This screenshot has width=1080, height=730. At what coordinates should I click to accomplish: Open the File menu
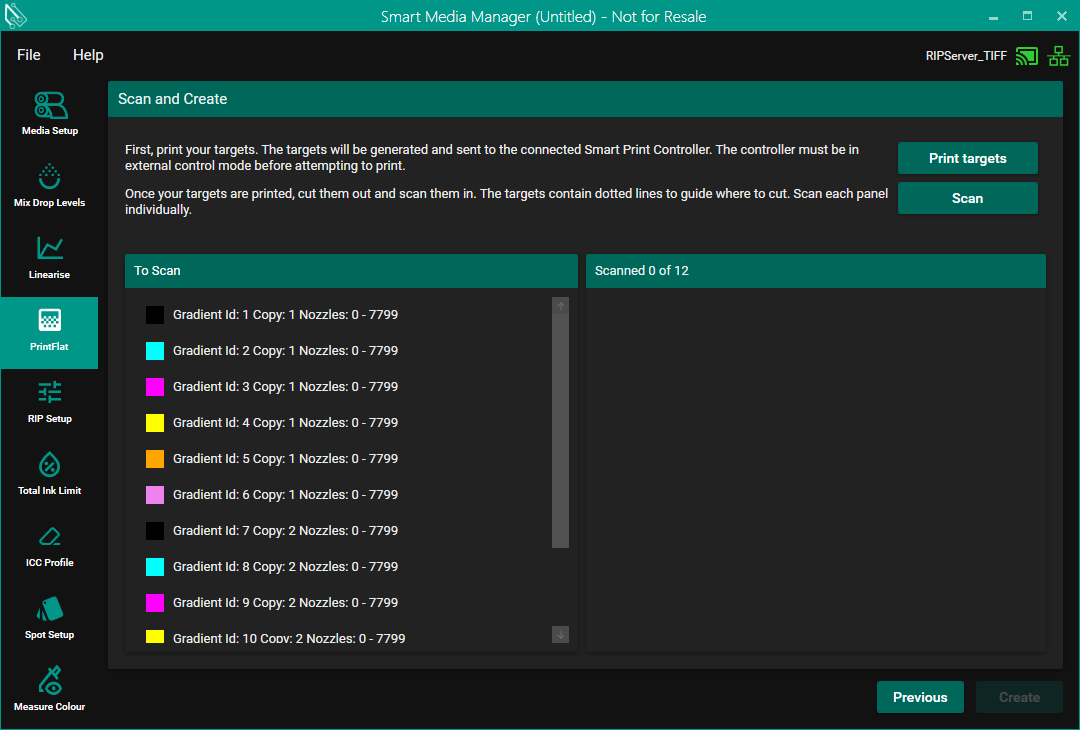pos(29,55)
